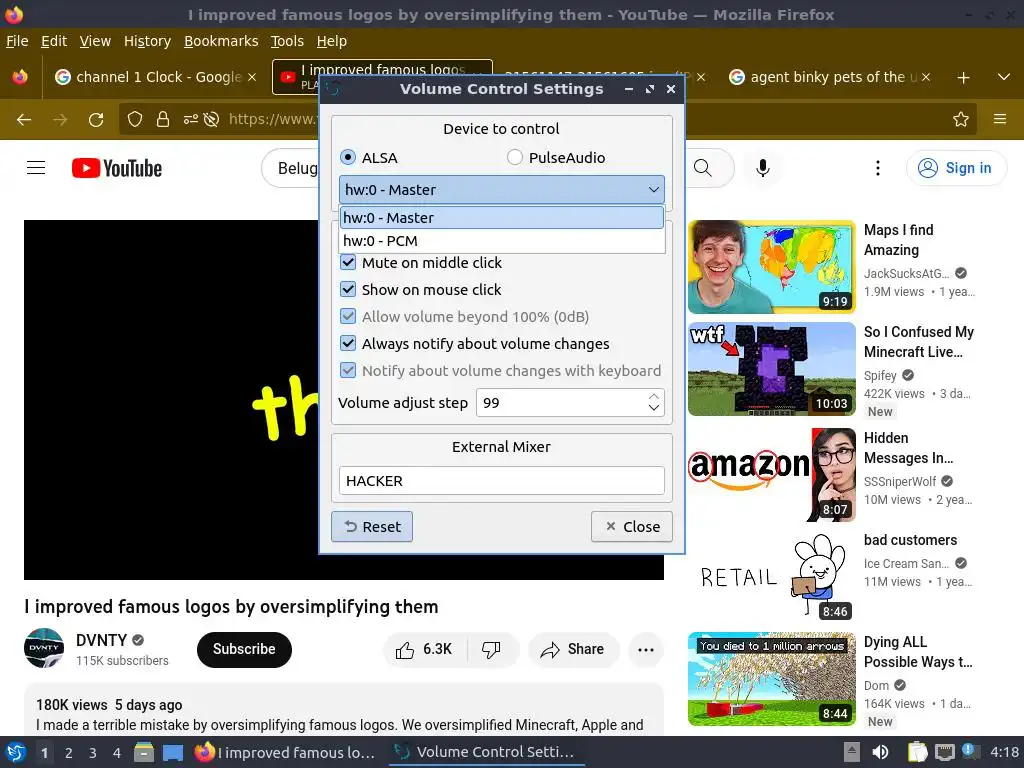This screenshot has height=768, width=1024.
Task: Go to the YouTube home logo
Action: click(117, 168)
